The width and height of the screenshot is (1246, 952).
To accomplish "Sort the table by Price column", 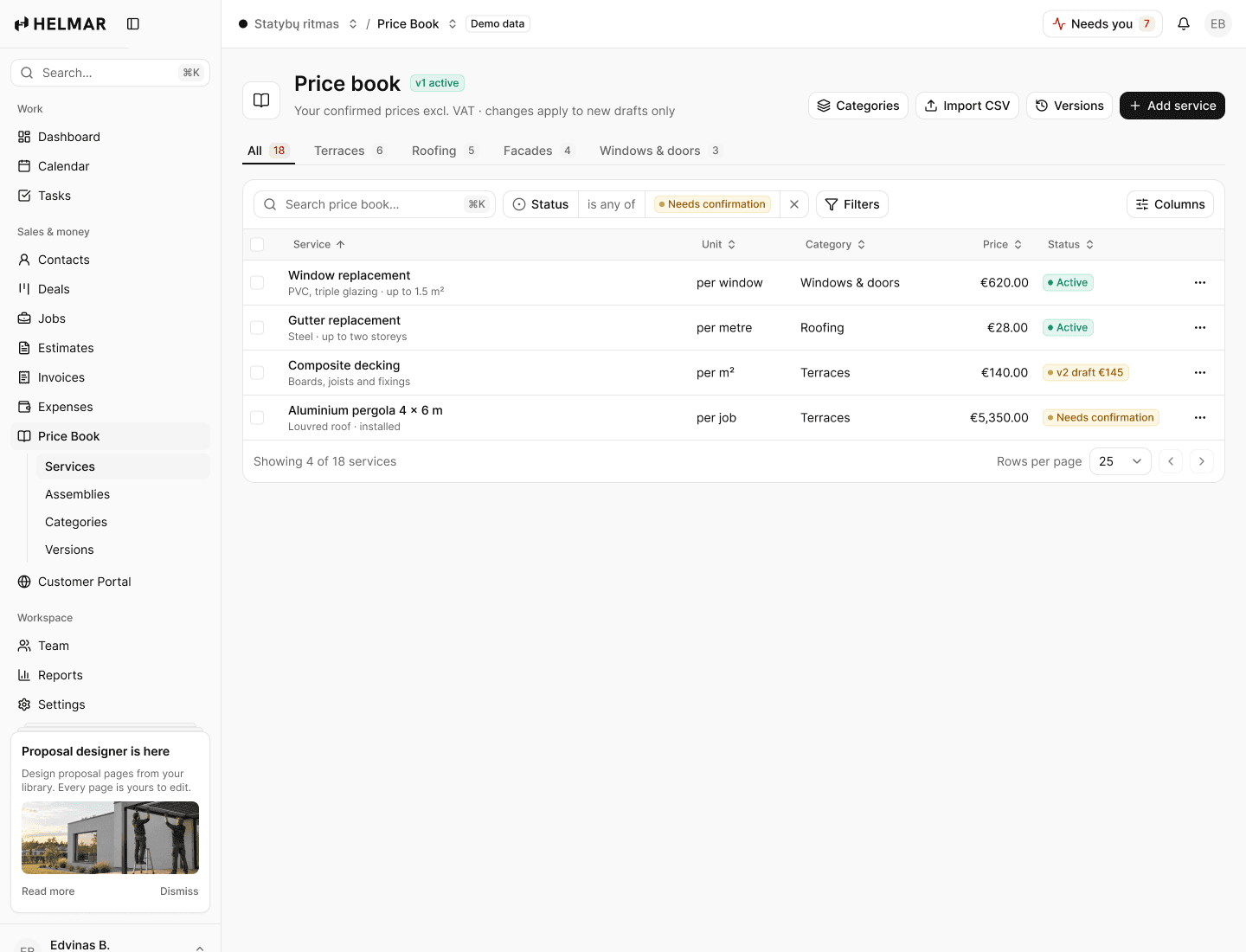I will point(1003,245).
